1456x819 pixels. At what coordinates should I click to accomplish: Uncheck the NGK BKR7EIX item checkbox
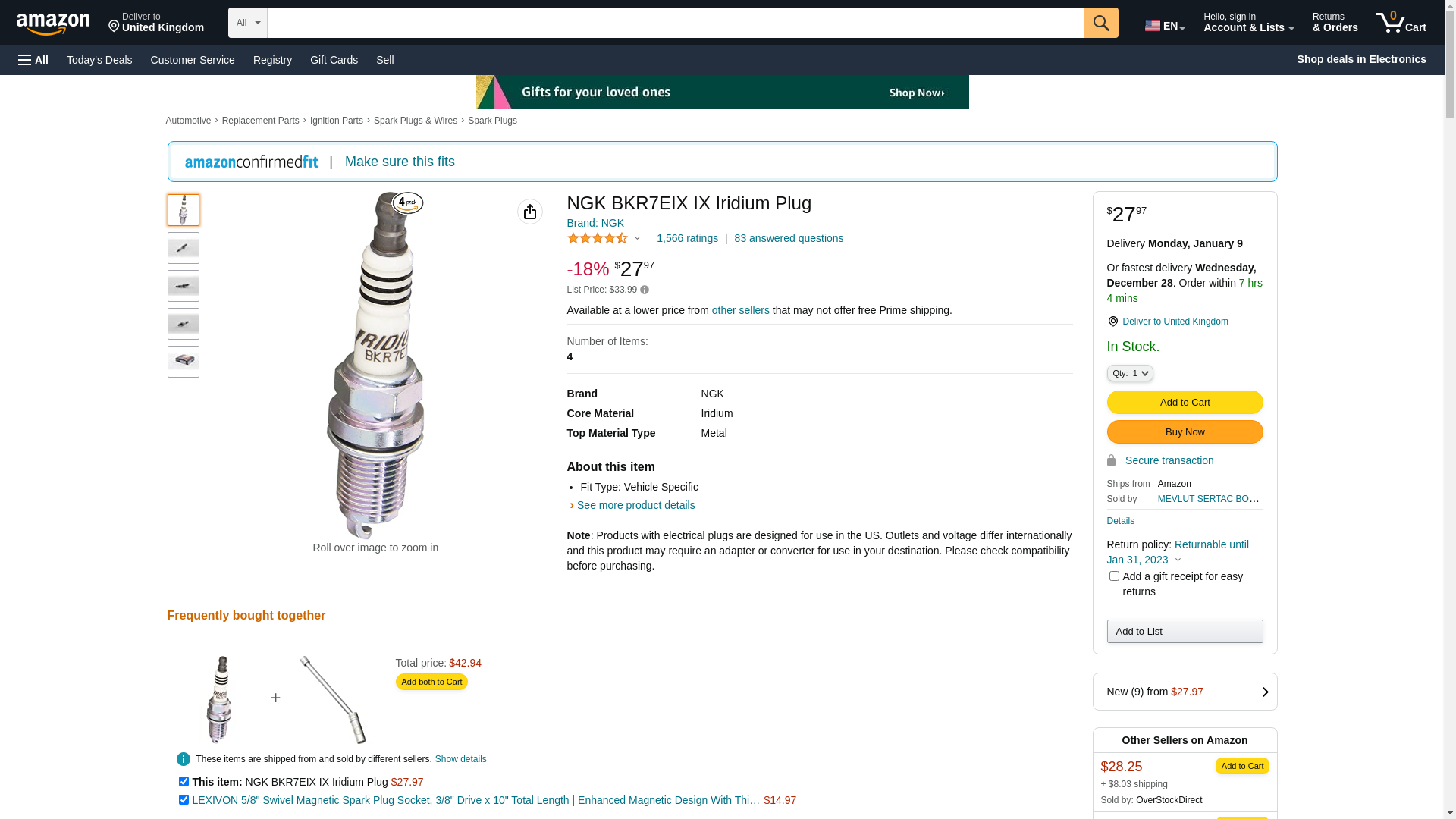(184, 781)
